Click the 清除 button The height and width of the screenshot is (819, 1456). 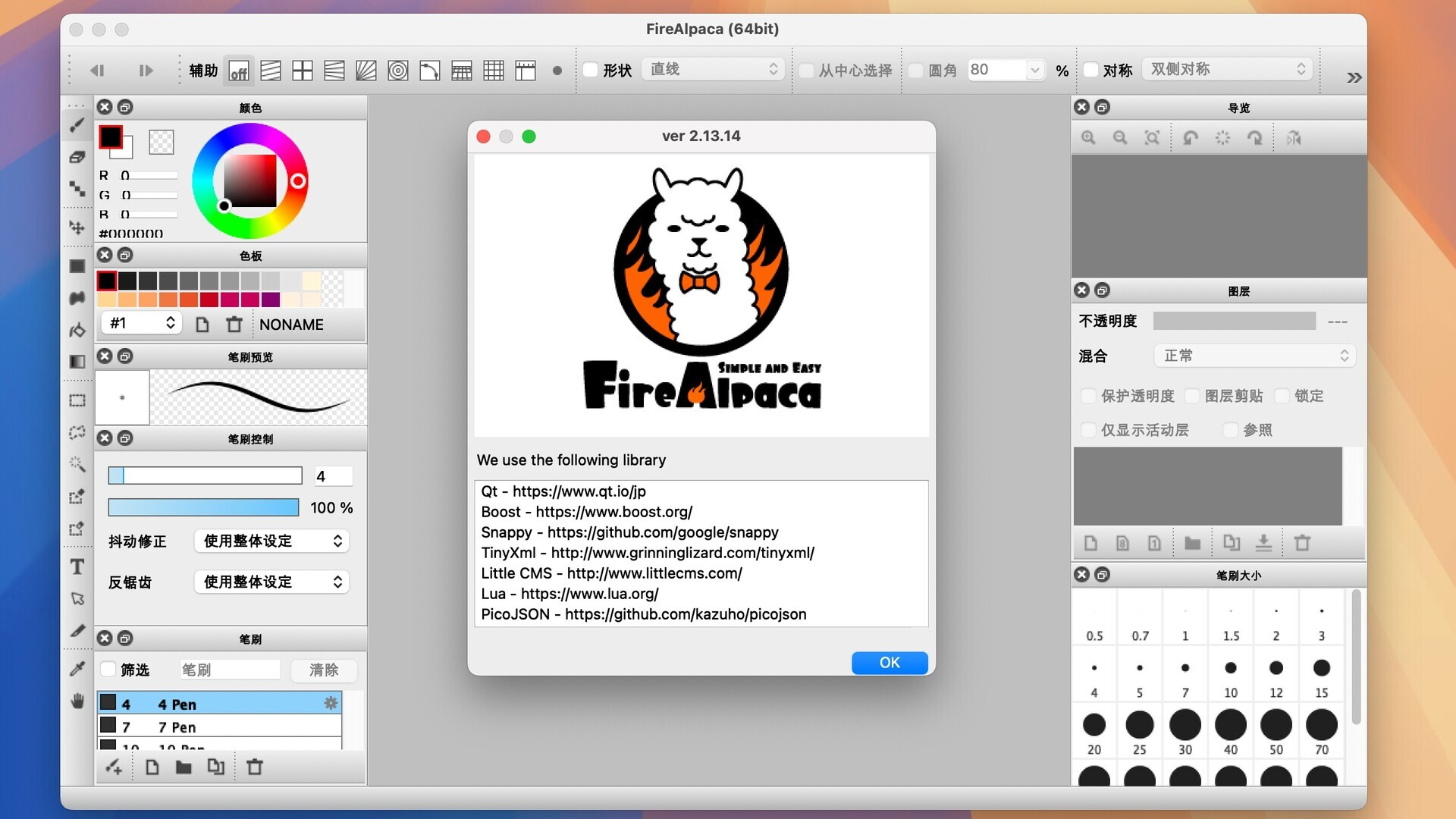pyautogui.click(x=324, y=670)
